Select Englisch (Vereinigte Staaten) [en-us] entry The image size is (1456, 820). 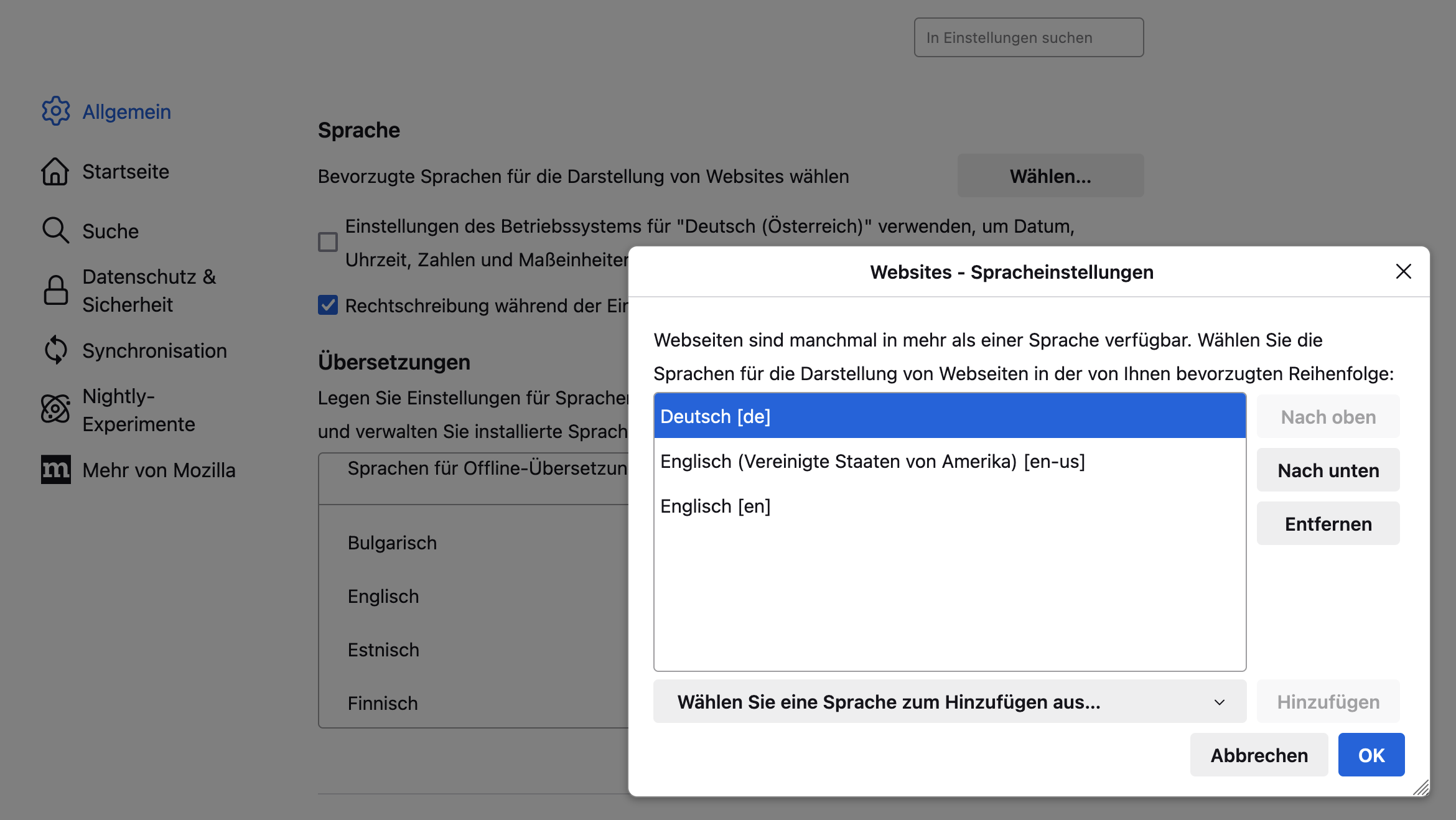click(x=872, y=462)
